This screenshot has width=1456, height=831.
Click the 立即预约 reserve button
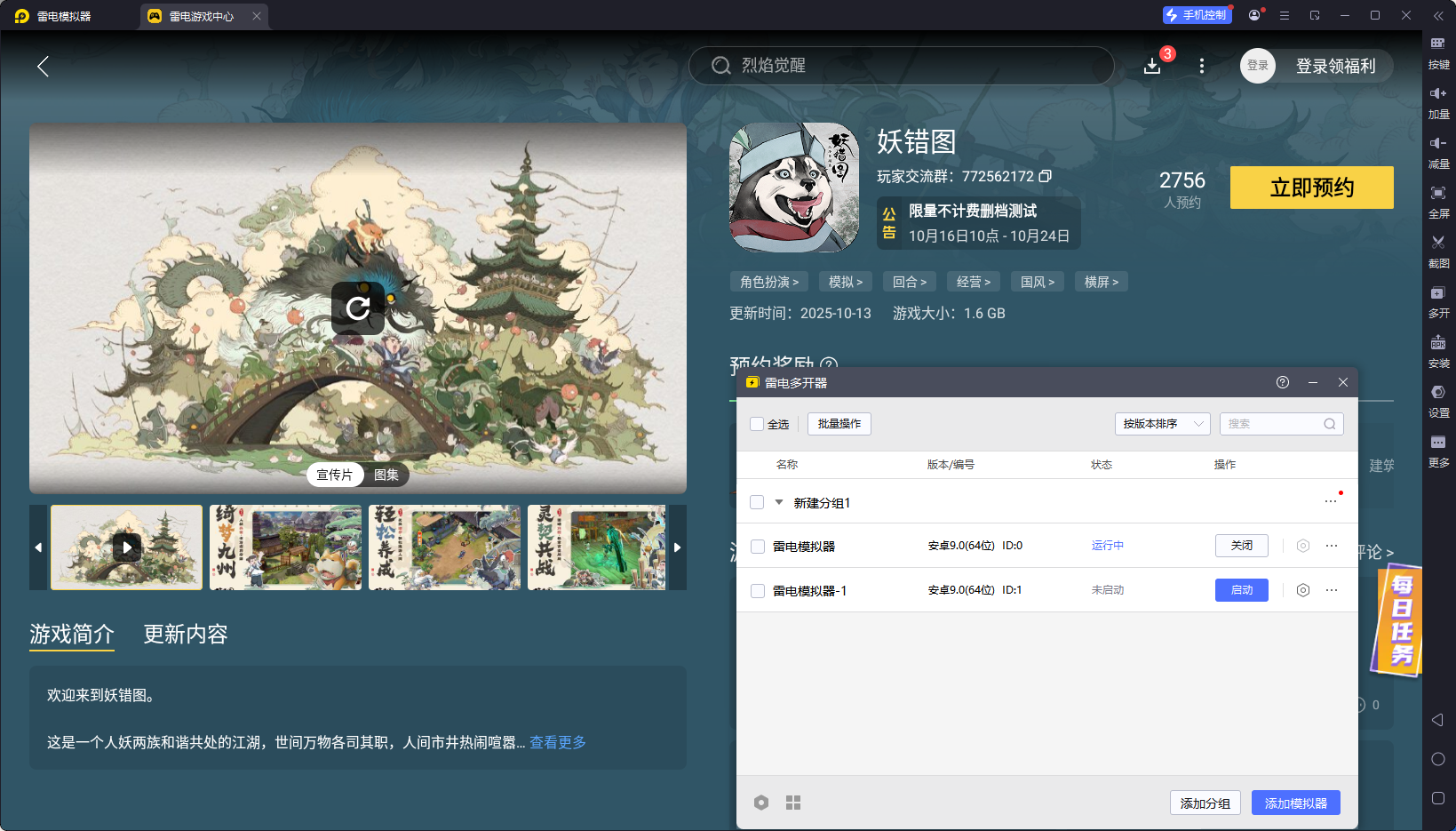coord(1311,188)
